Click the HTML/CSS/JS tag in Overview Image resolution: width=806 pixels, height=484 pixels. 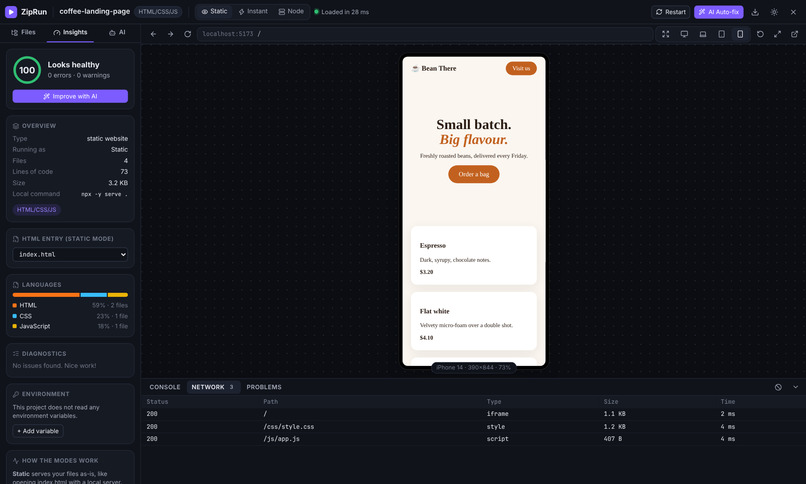pos(36,210)
